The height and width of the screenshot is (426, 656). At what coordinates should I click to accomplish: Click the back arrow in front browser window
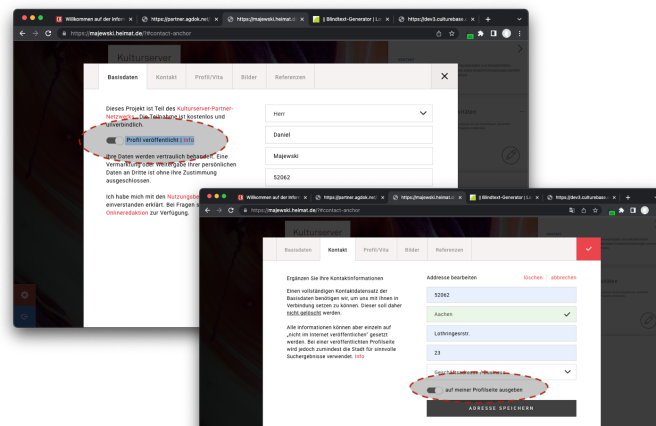coord(209,210)
